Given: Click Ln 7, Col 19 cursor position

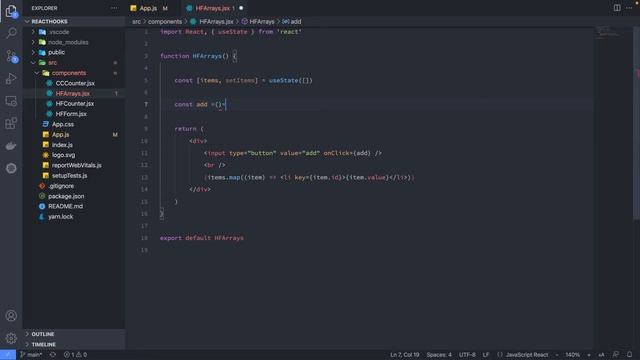Looking at the screenshot, I should [404, 355].
